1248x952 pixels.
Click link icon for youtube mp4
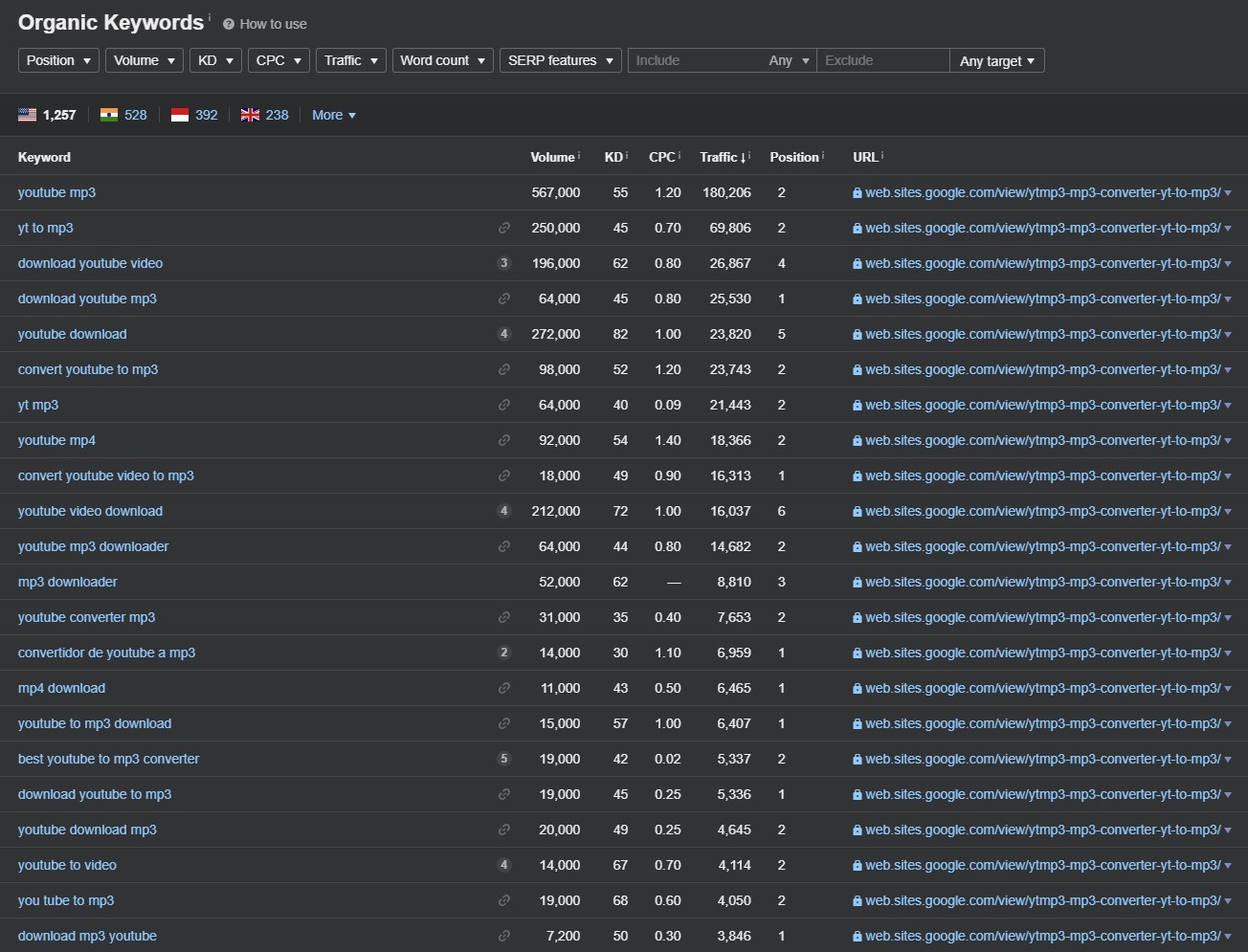pyautogui.click(x=504, y=440)
